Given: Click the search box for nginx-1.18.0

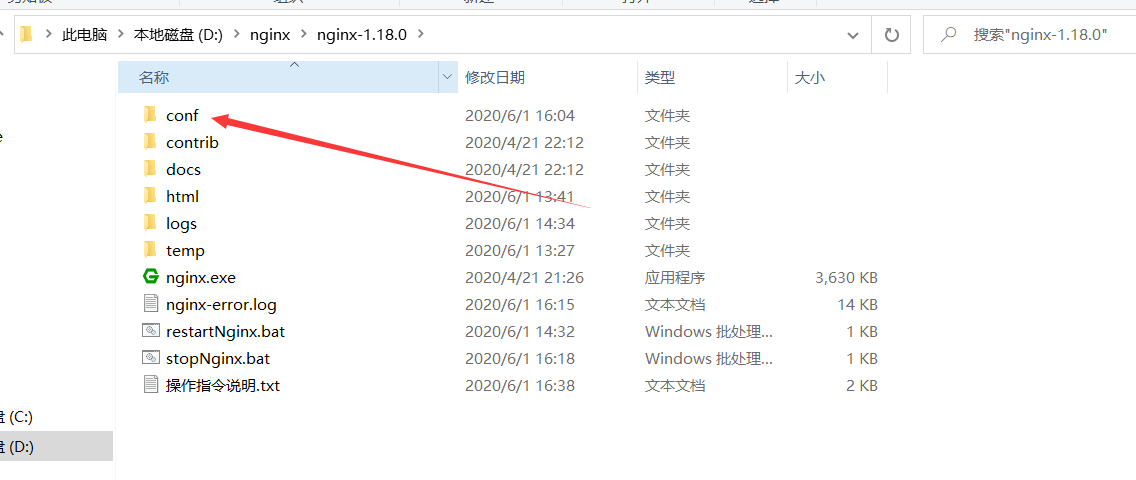Looking at the screenshot, I should [x=1030, y=35].
